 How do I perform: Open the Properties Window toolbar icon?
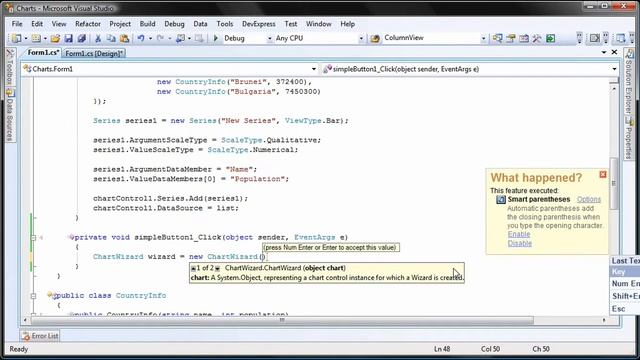pos(511,38)
